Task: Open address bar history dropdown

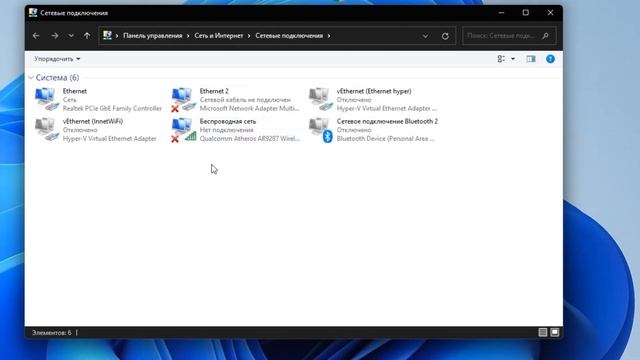Action: 425,36
